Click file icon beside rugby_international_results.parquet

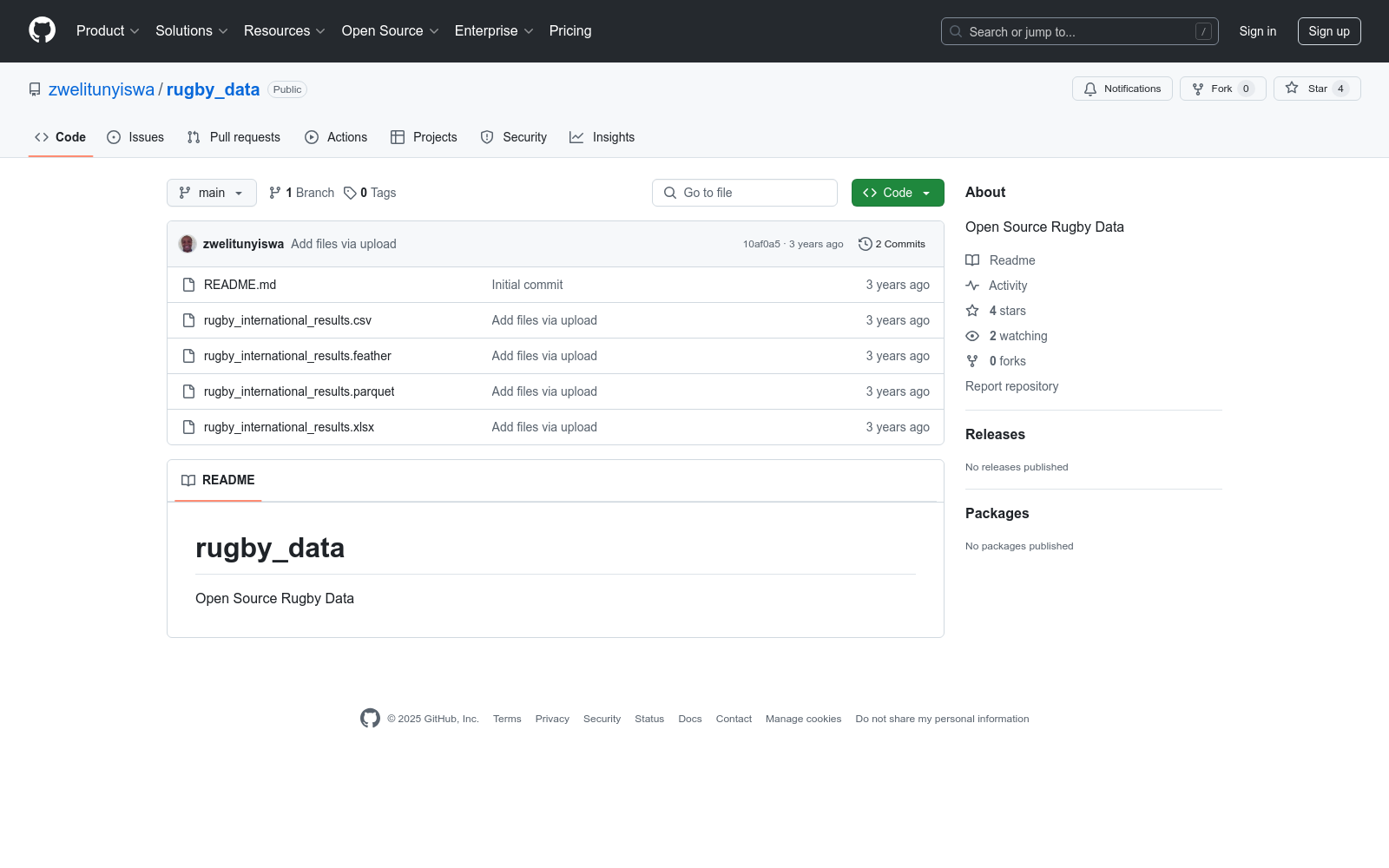pyautogui.click(x=188, y=391)
